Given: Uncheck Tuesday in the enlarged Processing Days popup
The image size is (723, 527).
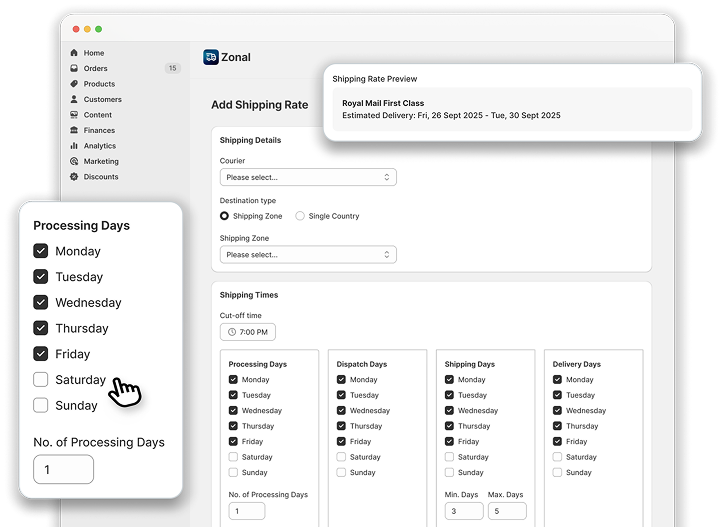Looking at the screenshot, I should [41, 277].
